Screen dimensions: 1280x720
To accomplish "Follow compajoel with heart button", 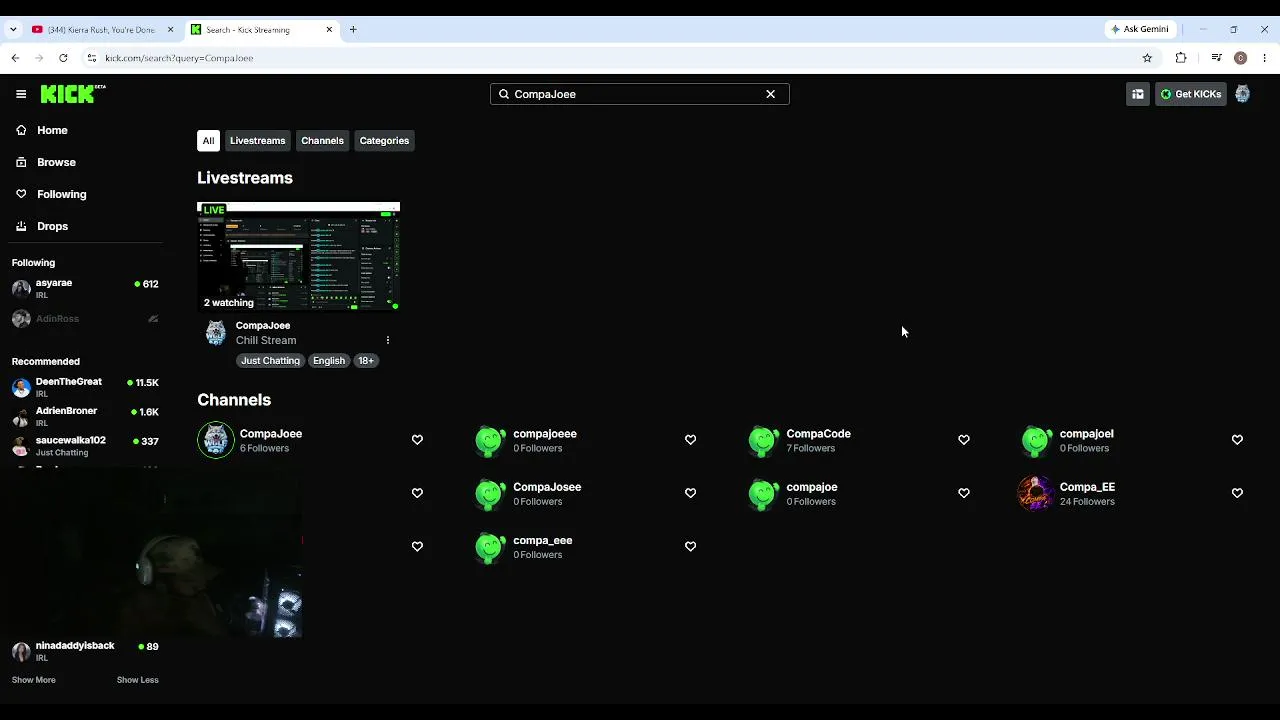I will (x=1237, y=440).
